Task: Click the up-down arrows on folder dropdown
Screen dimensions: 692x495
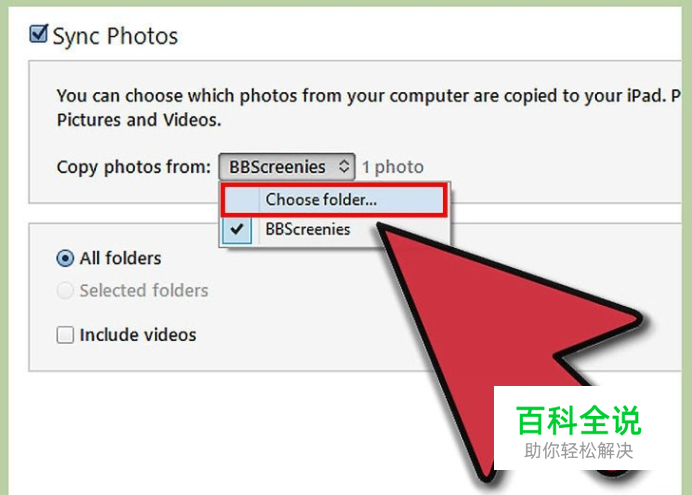Action: point(344,167)
